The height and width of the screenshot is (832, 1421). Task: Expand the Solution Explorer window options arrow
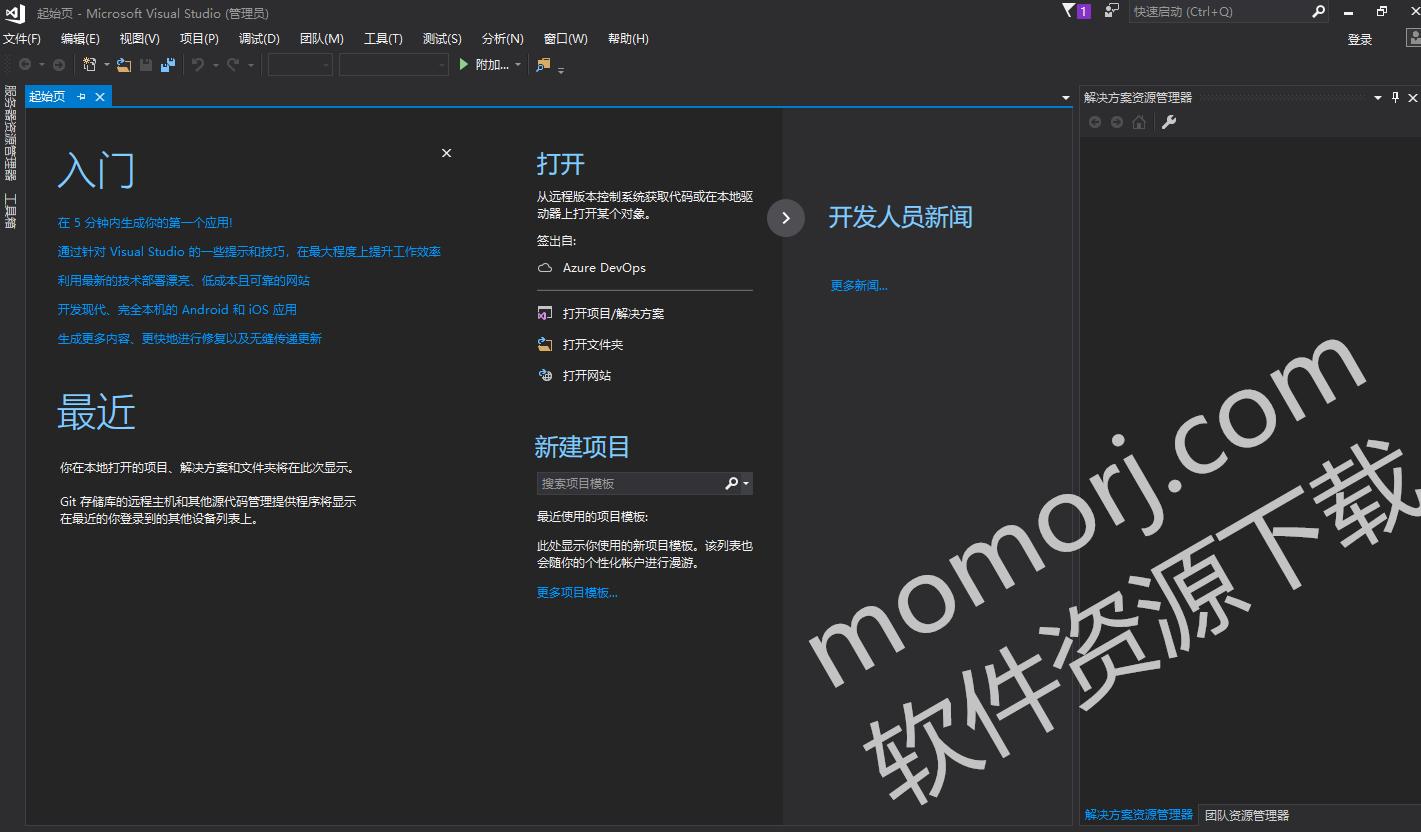(x=1378, y=97)
